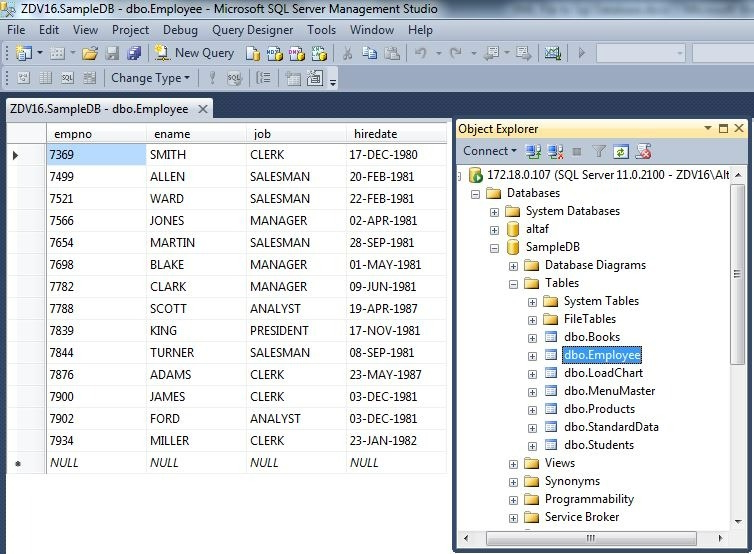Image resolution: width=754 pixels, height=554 pixels.
Task: Expand the Database Diagrams node
Action: click(514, 266)
